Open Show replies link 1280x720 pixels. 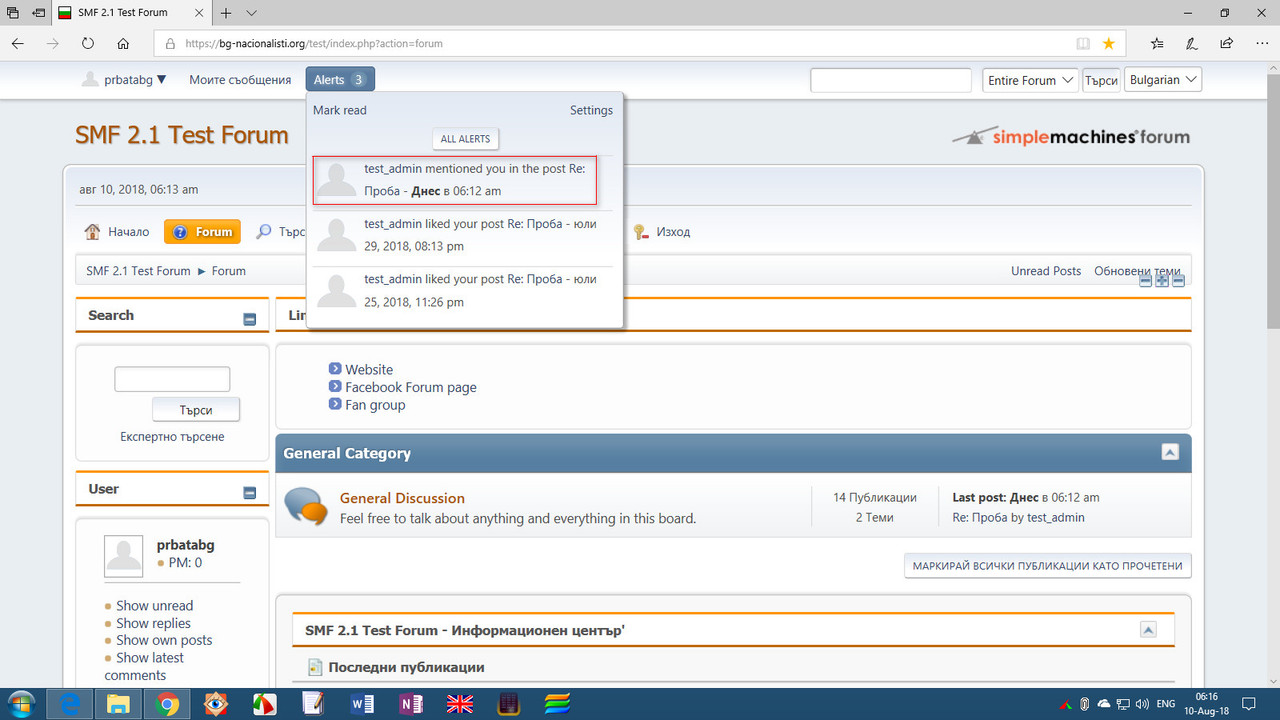point(153,623)
